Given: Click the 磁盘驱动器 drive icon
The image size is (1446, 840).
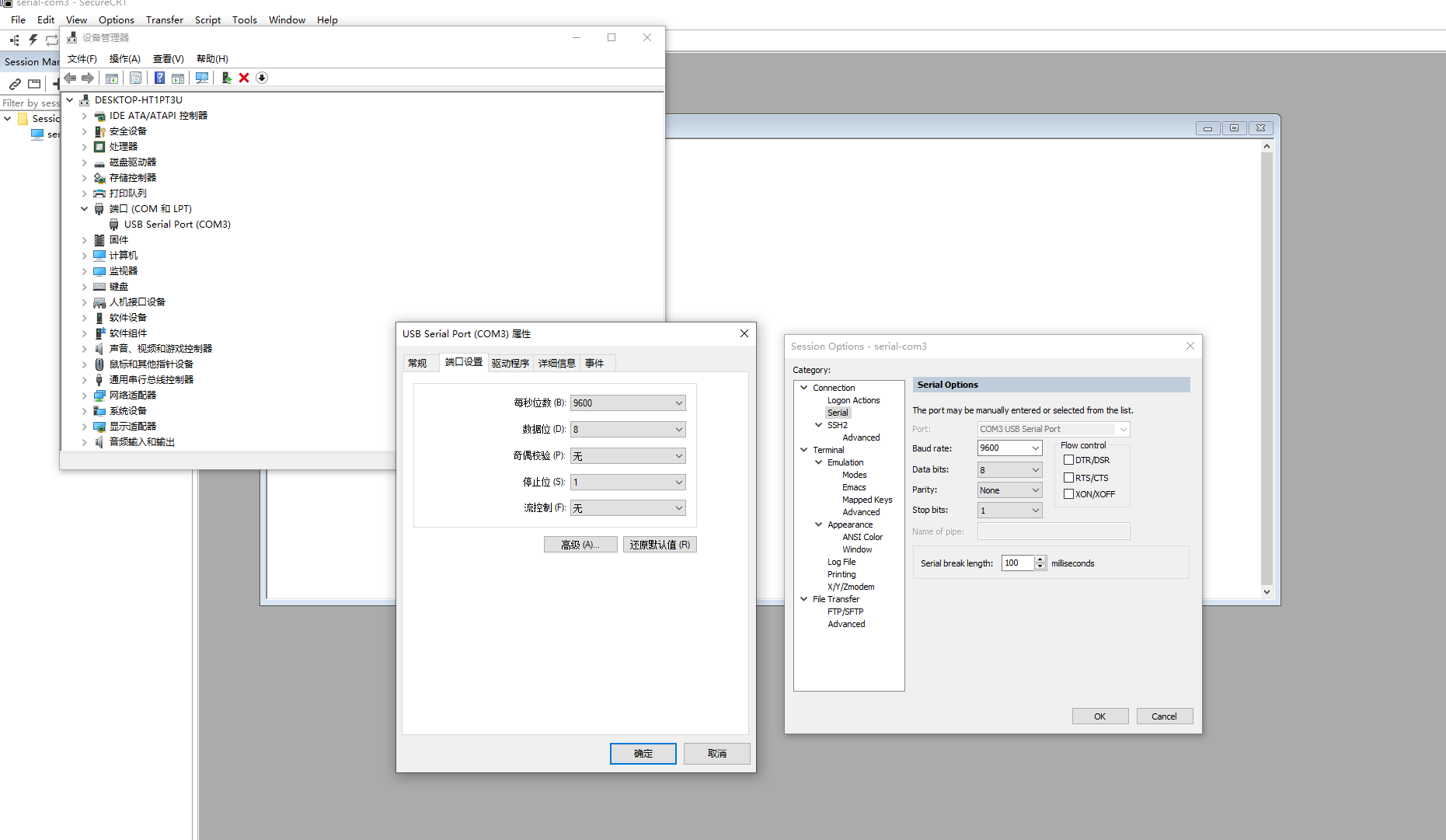Looking at the screenshot, I should pyautogui.click(x=99, y=162).
